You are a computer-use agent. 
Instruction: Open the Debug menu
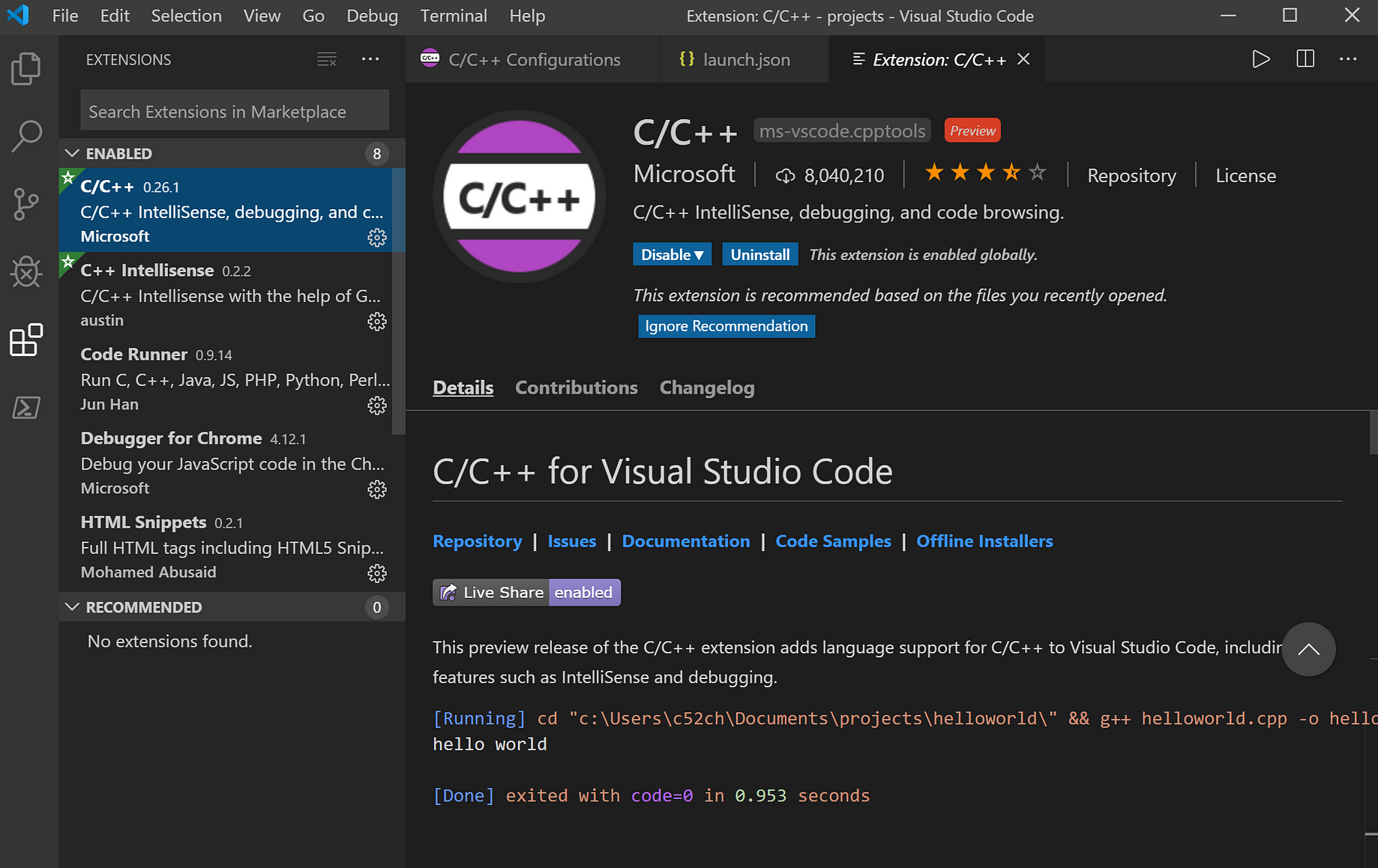372,16
